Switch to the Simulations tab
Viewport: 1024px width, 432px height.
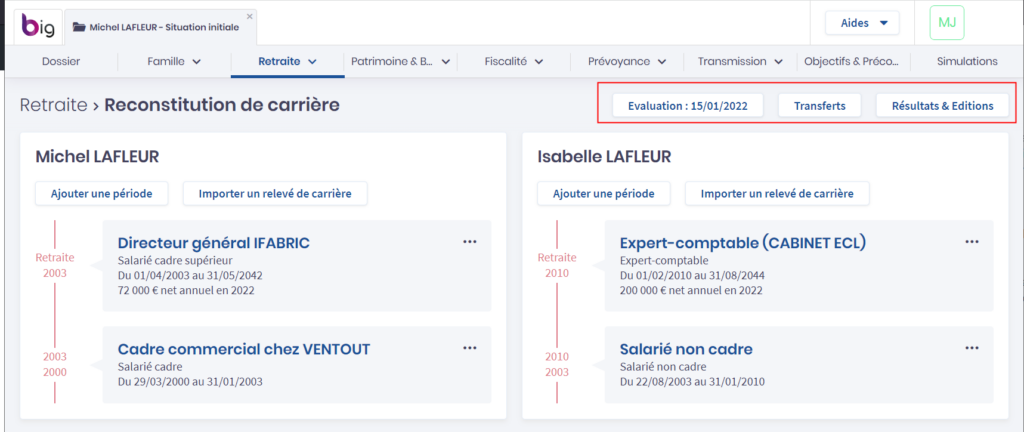[966, 61]
